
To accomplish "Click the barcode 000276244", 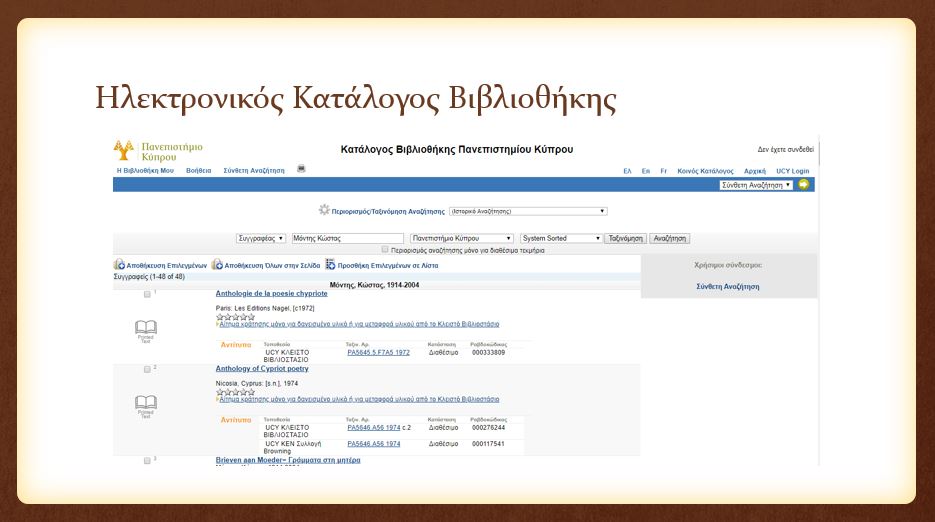I will [488, 428].
